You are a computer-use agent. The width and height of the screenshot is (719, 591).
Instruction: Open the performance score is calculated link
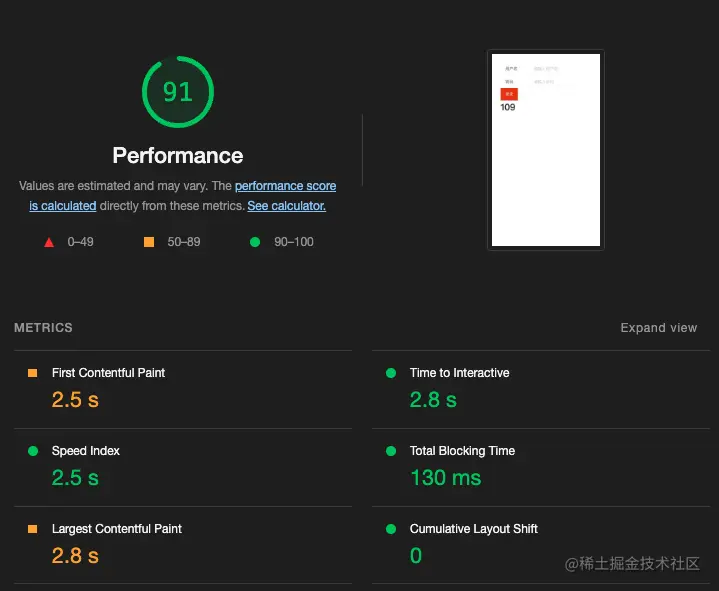pyautogui.click(x=285, y=186)
